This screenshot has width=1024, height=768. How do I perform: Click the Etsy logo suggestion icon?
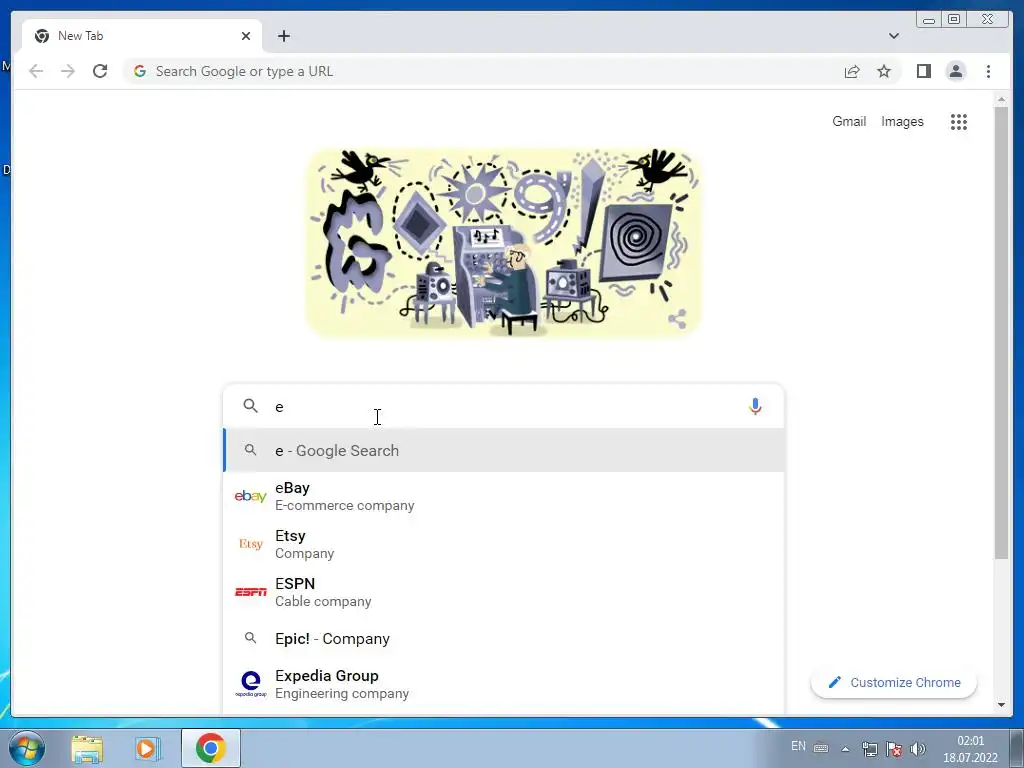point(250,544)
